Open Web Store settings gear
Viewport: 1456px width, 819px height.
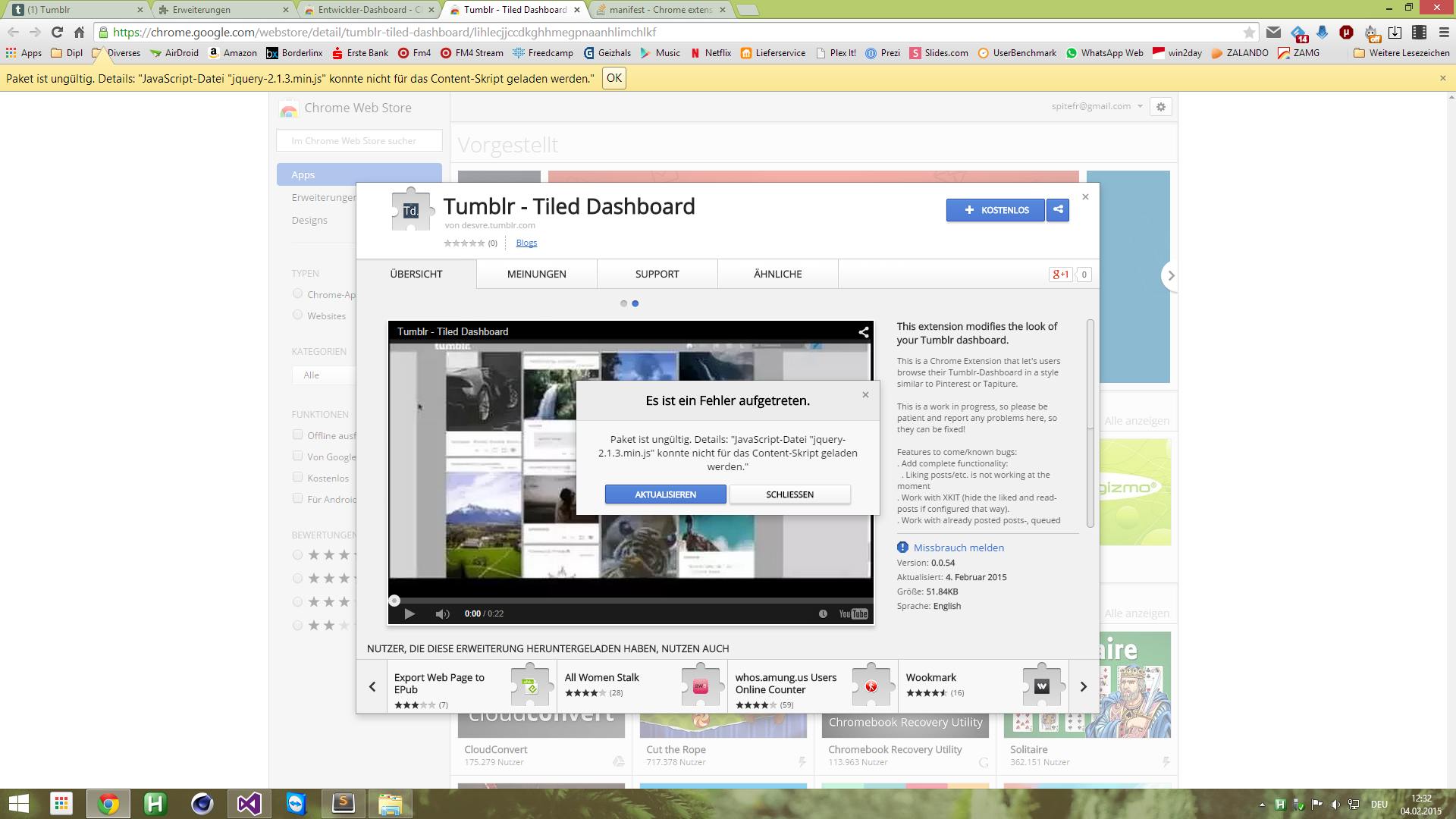click(x=1161, y=107)
